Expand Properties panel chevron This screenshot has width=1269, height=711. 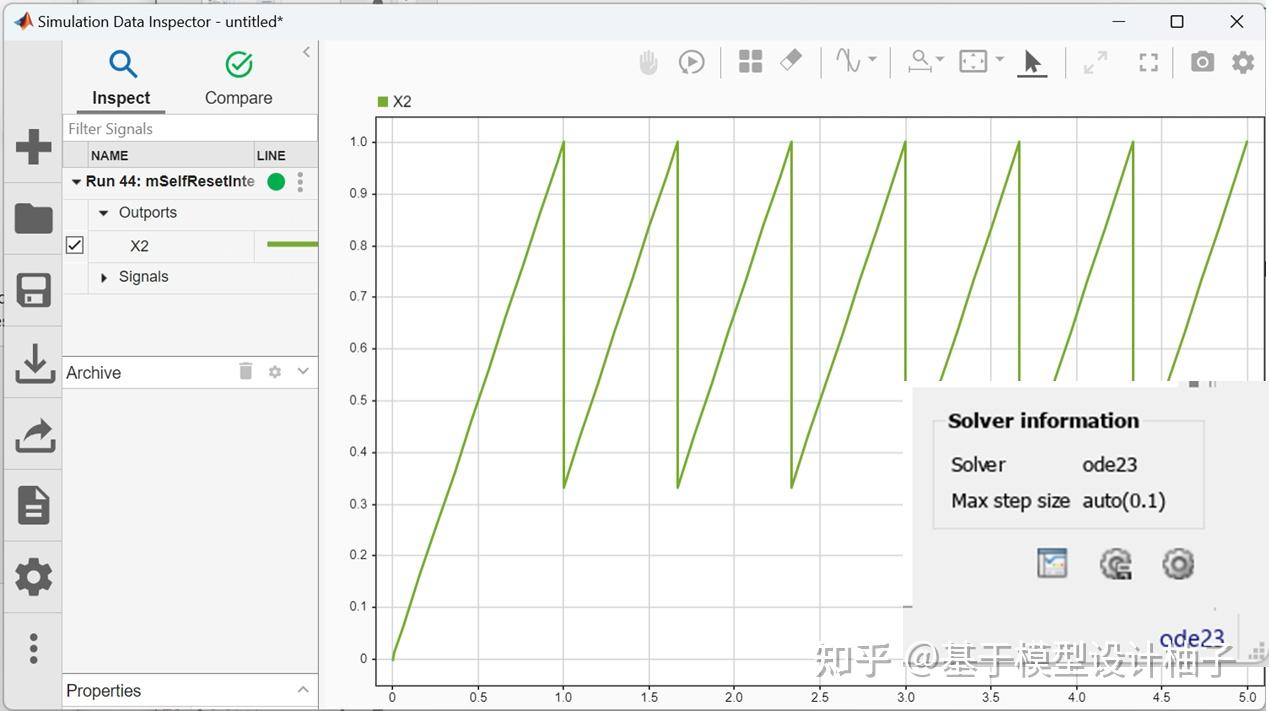point(303,690)
